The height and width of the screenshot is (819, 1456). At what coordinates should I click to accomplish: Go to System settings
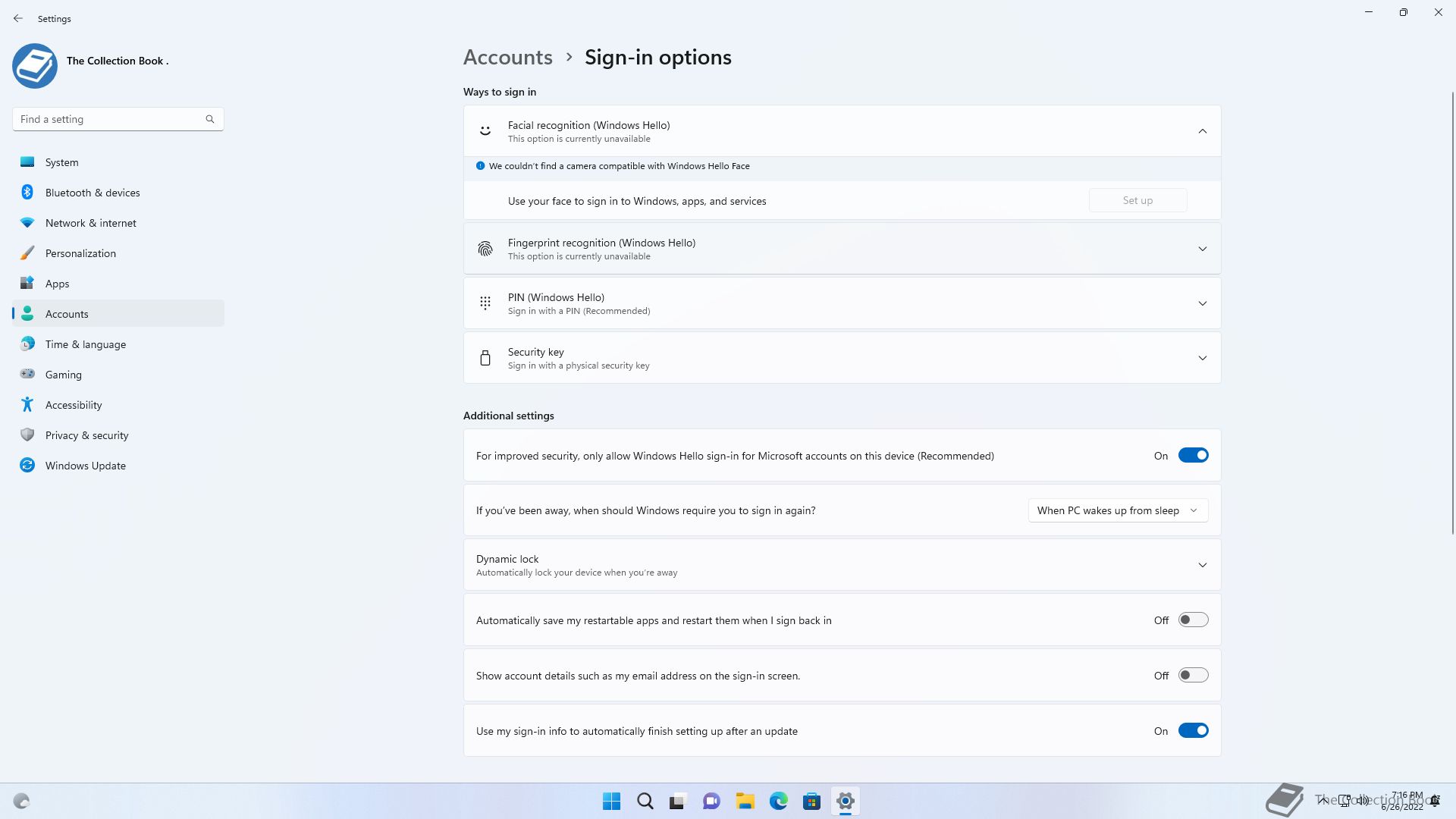tap(118, 162)
